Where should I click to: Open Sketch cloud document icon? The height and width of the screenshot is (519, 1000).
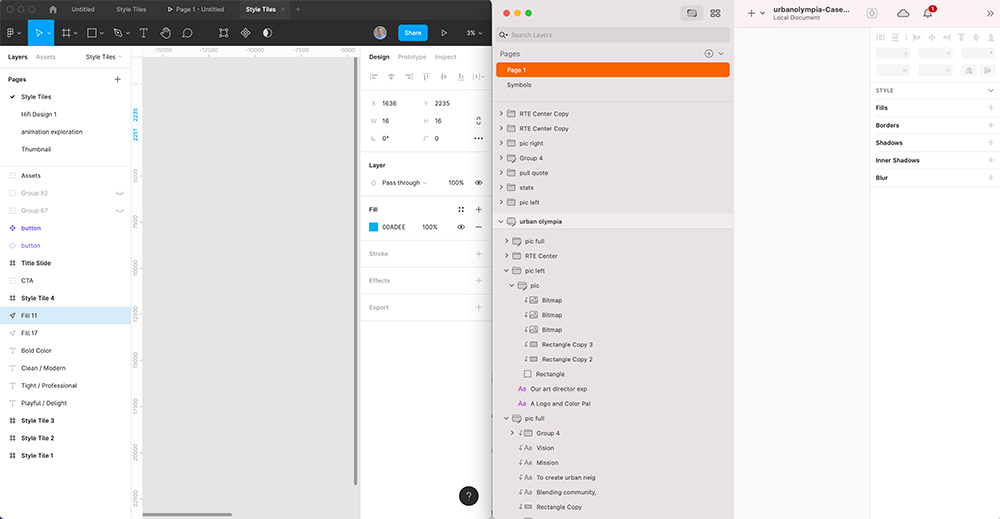pyautogui.click(x=903, y=13)
